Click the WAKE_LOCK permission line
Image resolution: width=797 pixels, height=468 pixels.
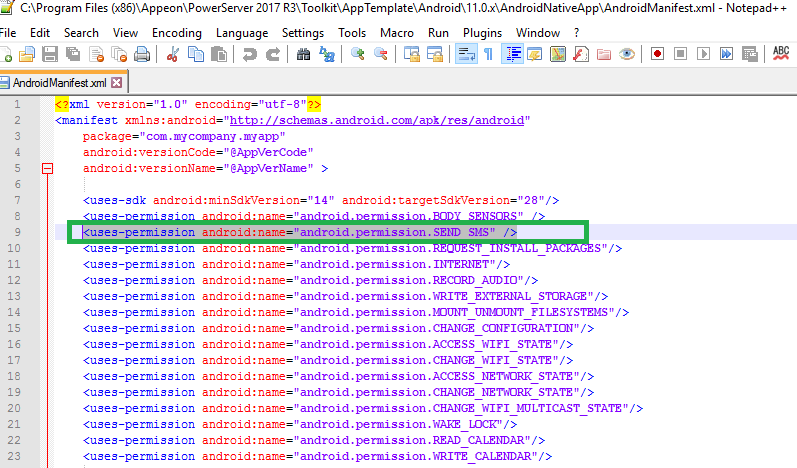pos(300,424)
